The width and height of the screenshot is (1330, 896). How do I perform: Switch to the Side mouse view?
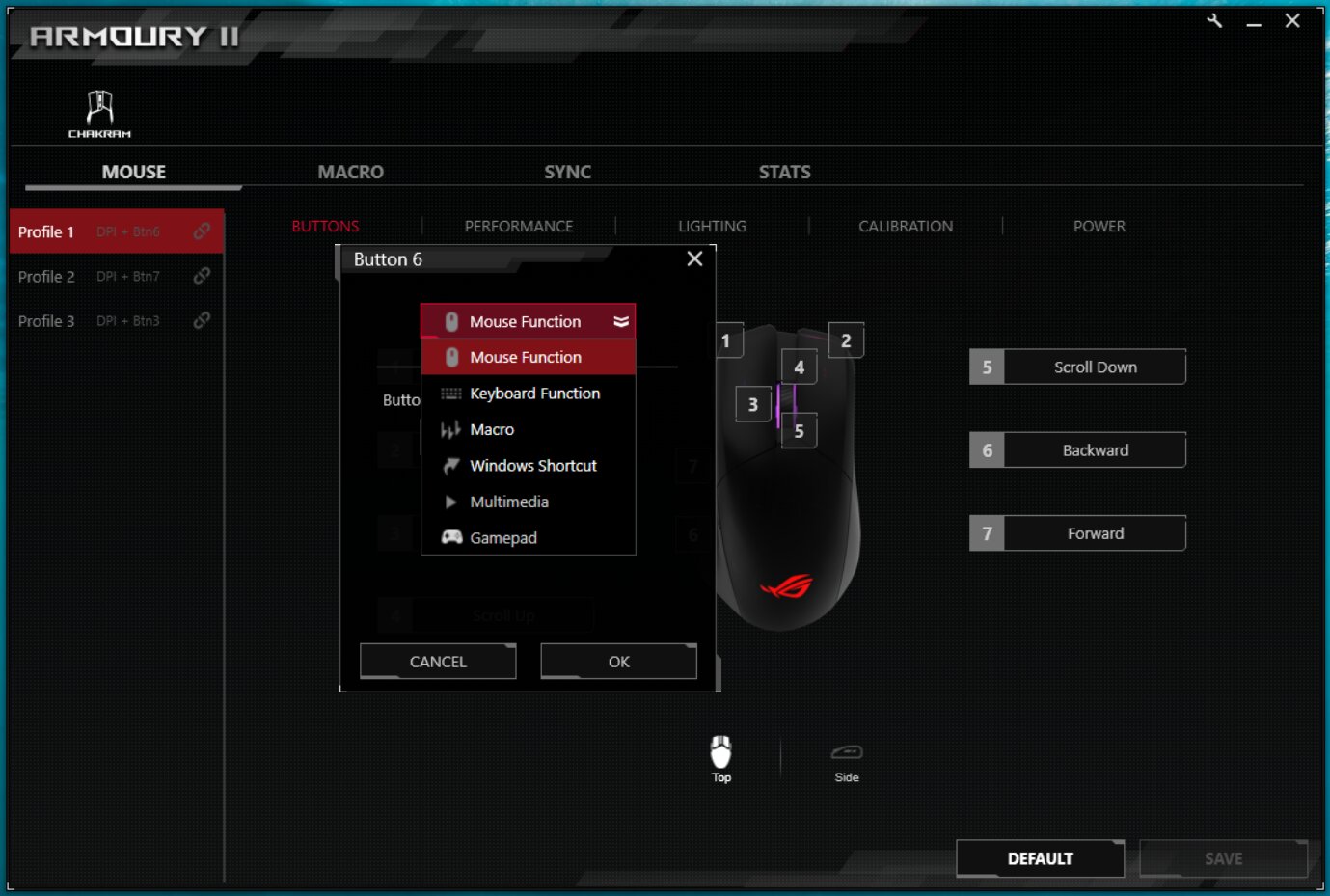847,762
